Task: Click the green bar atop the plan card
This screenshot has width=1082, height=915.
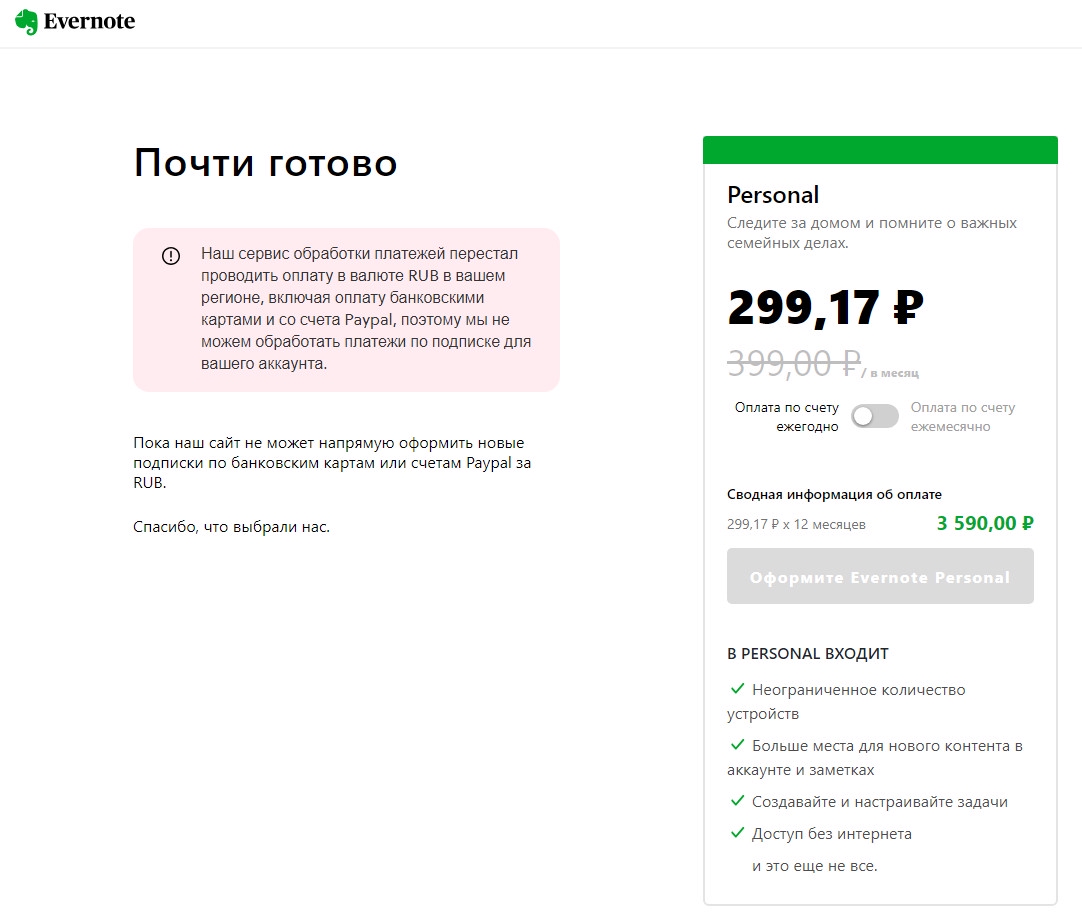Action: 880,150
